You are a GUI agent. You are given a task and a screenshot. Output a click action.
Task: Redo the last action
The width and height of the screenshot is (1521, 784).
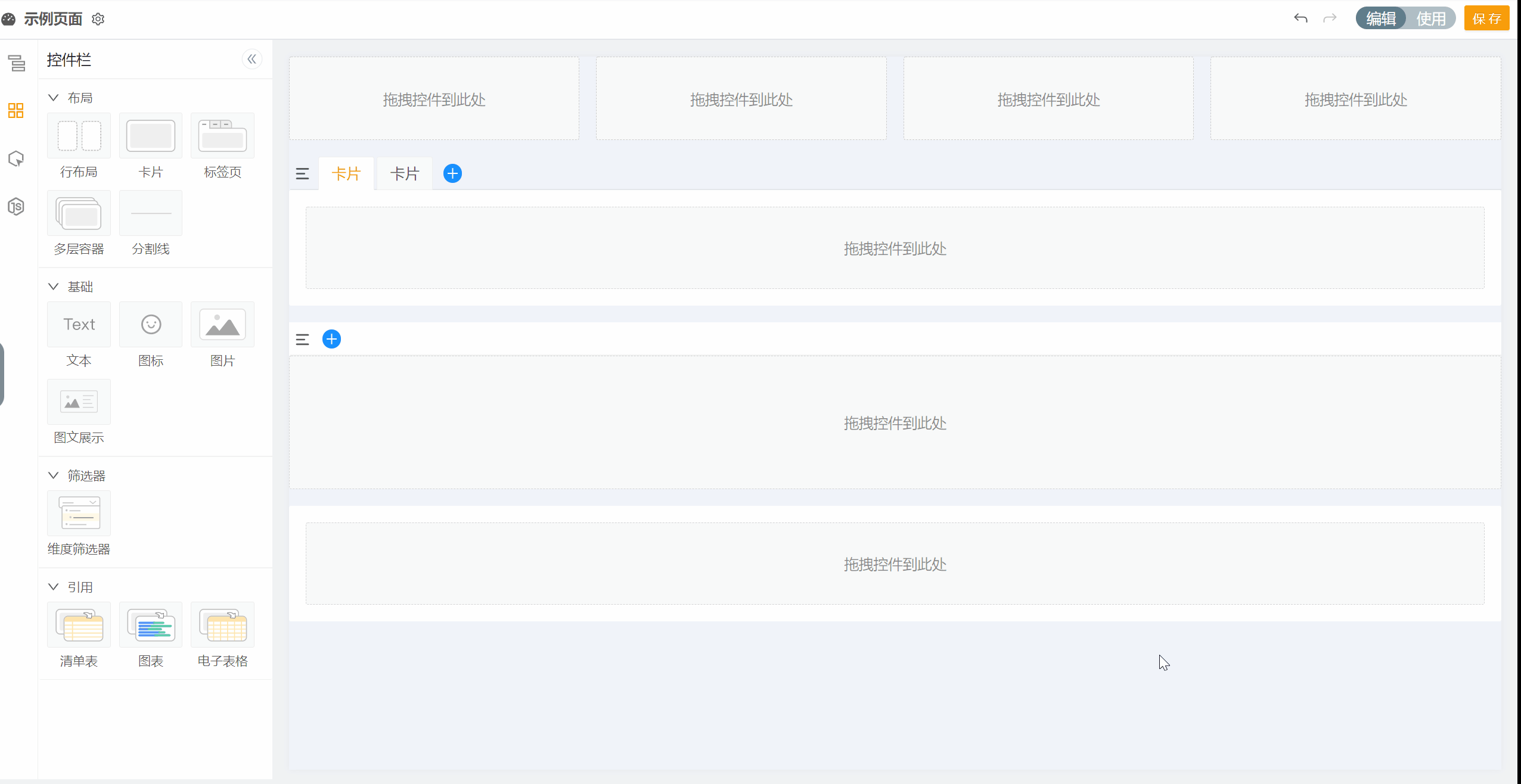coord(1330,18)
